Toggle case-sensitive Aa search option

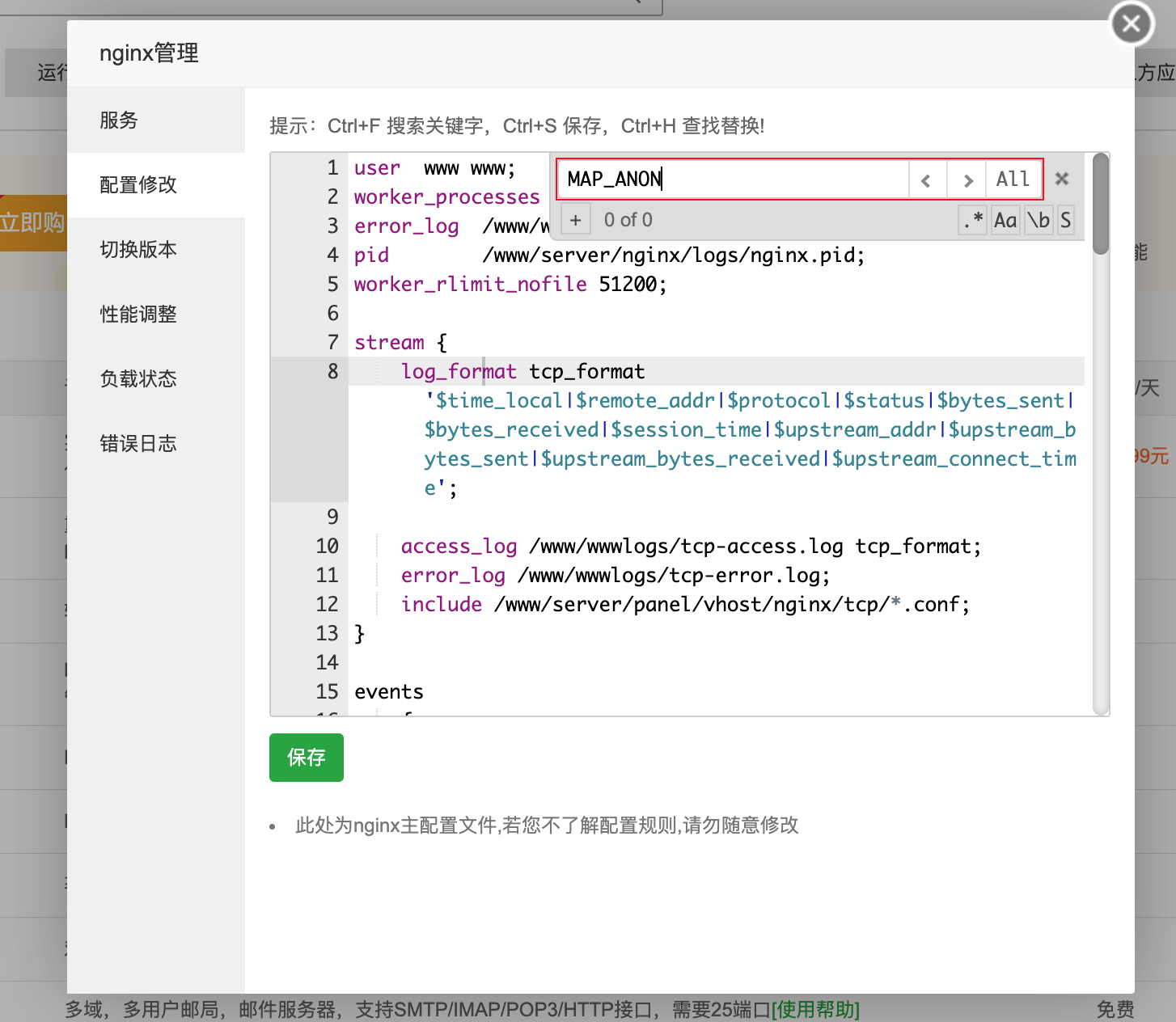point(1005,220)
